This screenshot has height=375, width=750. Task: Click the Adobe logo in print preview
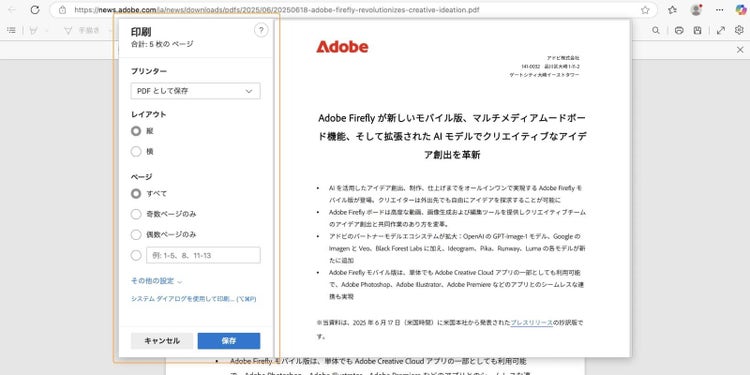342,47
